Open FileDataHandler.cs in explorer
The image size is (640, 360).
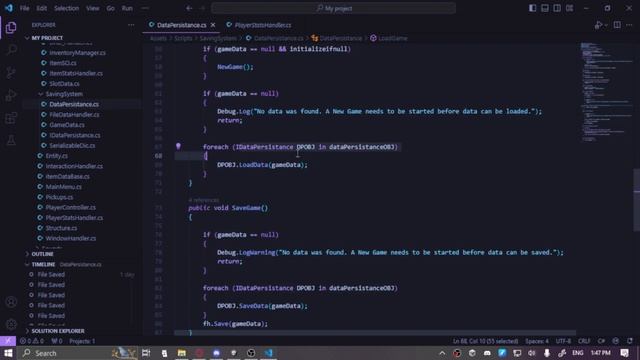tap(74, 115)
